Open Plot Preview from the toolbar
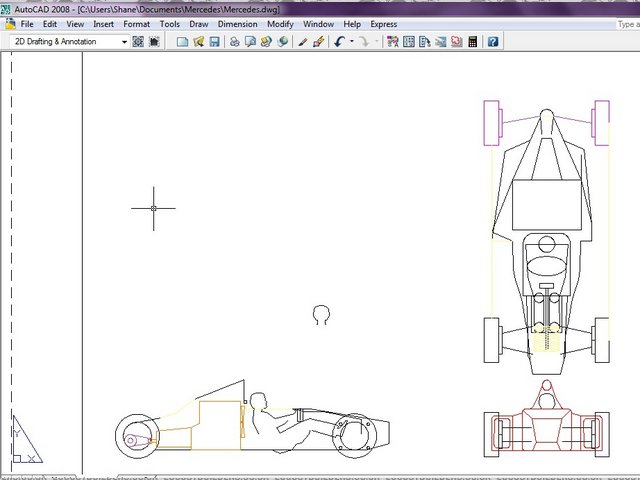The height and width of the screenshot is (480, 640). pyautogui.click(x=250, y=42)
